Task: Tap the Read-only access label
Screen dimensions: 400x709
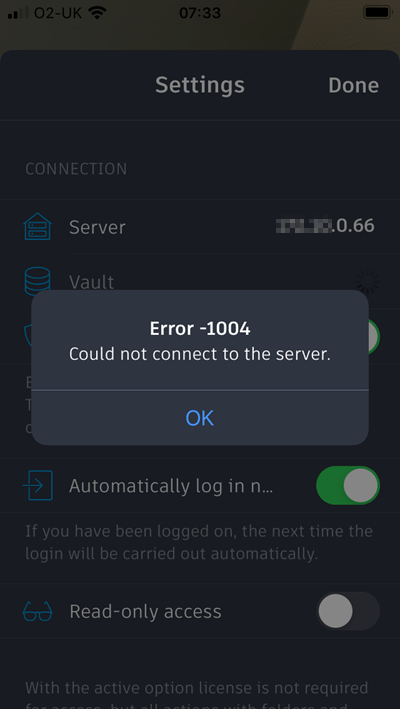Action: pos(145,612)
